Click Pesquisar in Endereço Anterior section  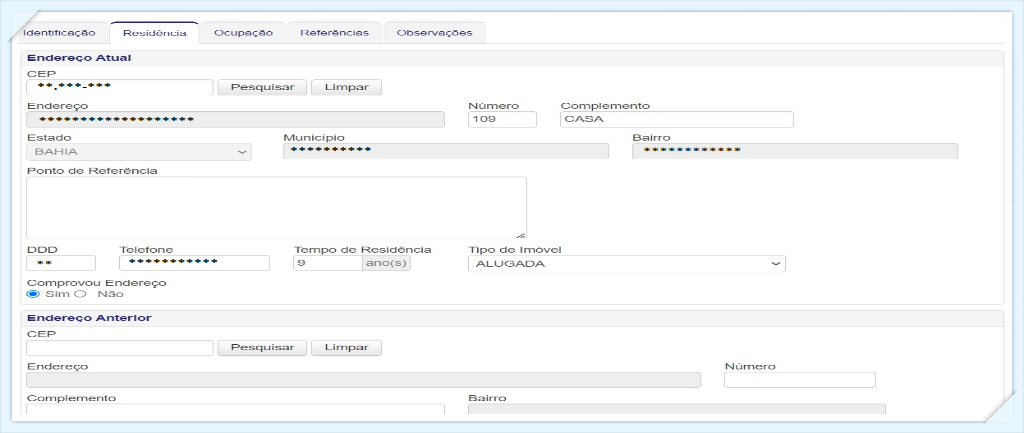tap(262, 348)
